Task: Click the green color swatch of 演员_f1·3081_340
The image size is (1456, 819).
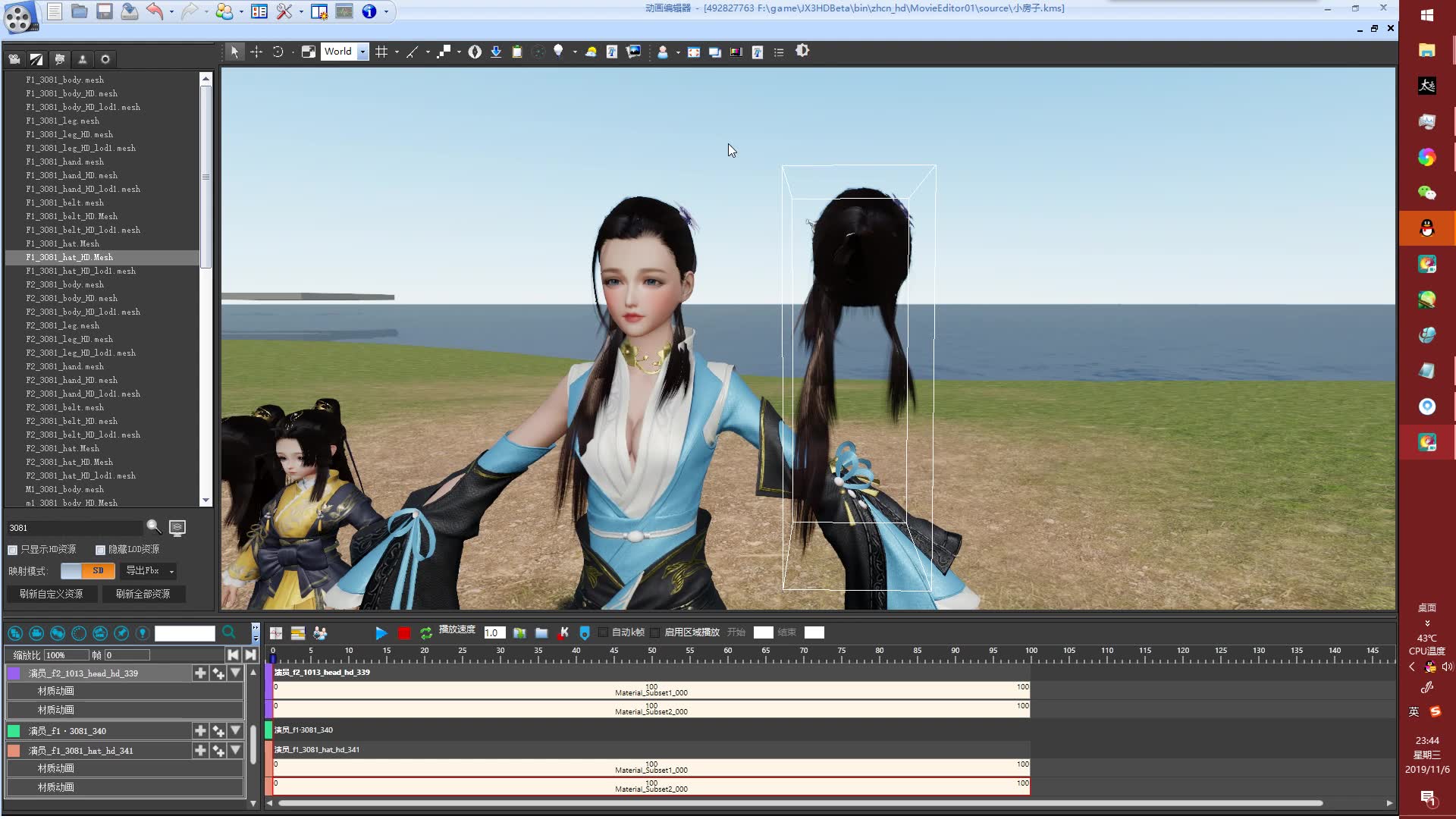Action: tap(14, 731)
